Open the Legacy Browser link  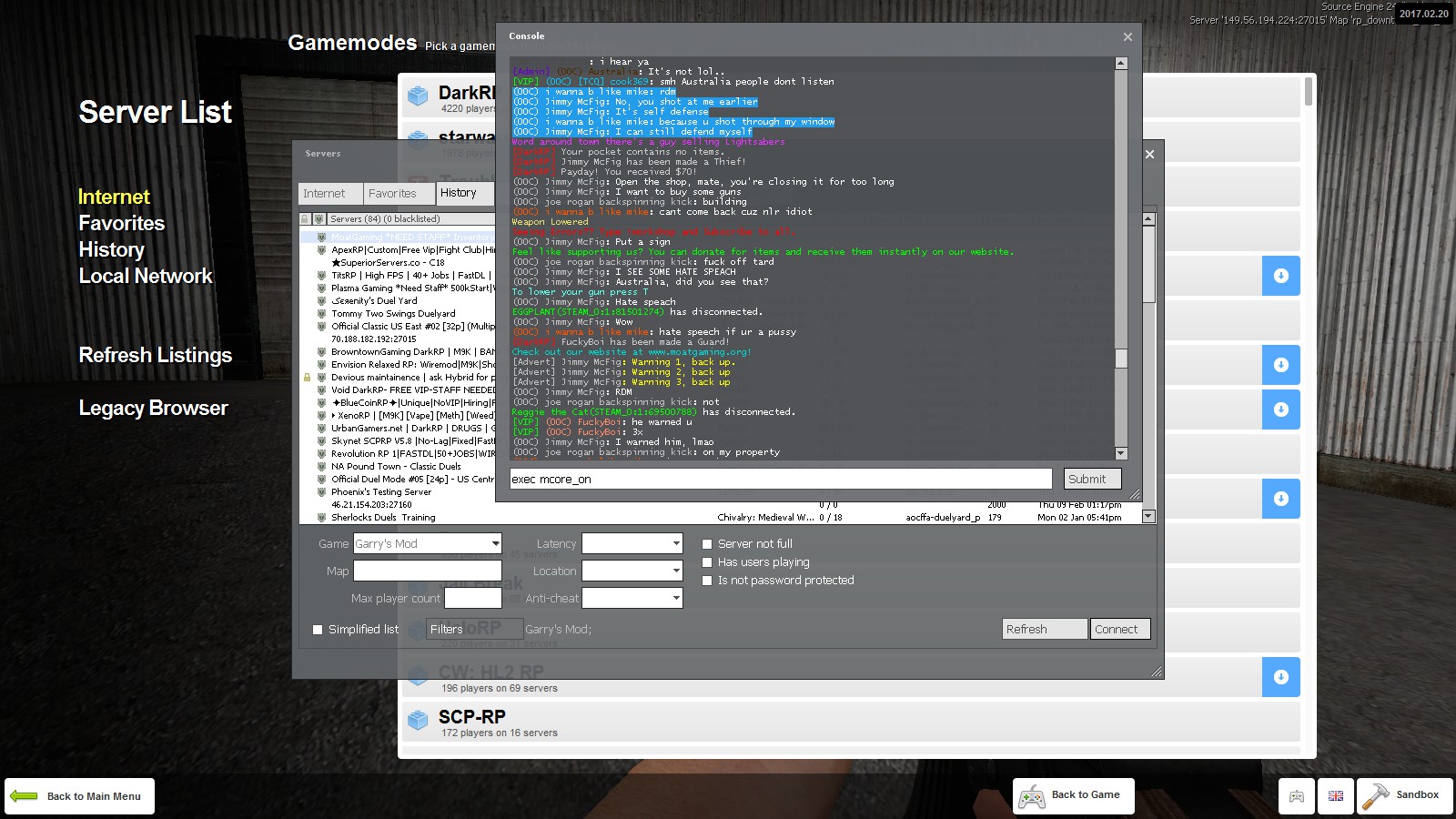(x=153, y=408)
